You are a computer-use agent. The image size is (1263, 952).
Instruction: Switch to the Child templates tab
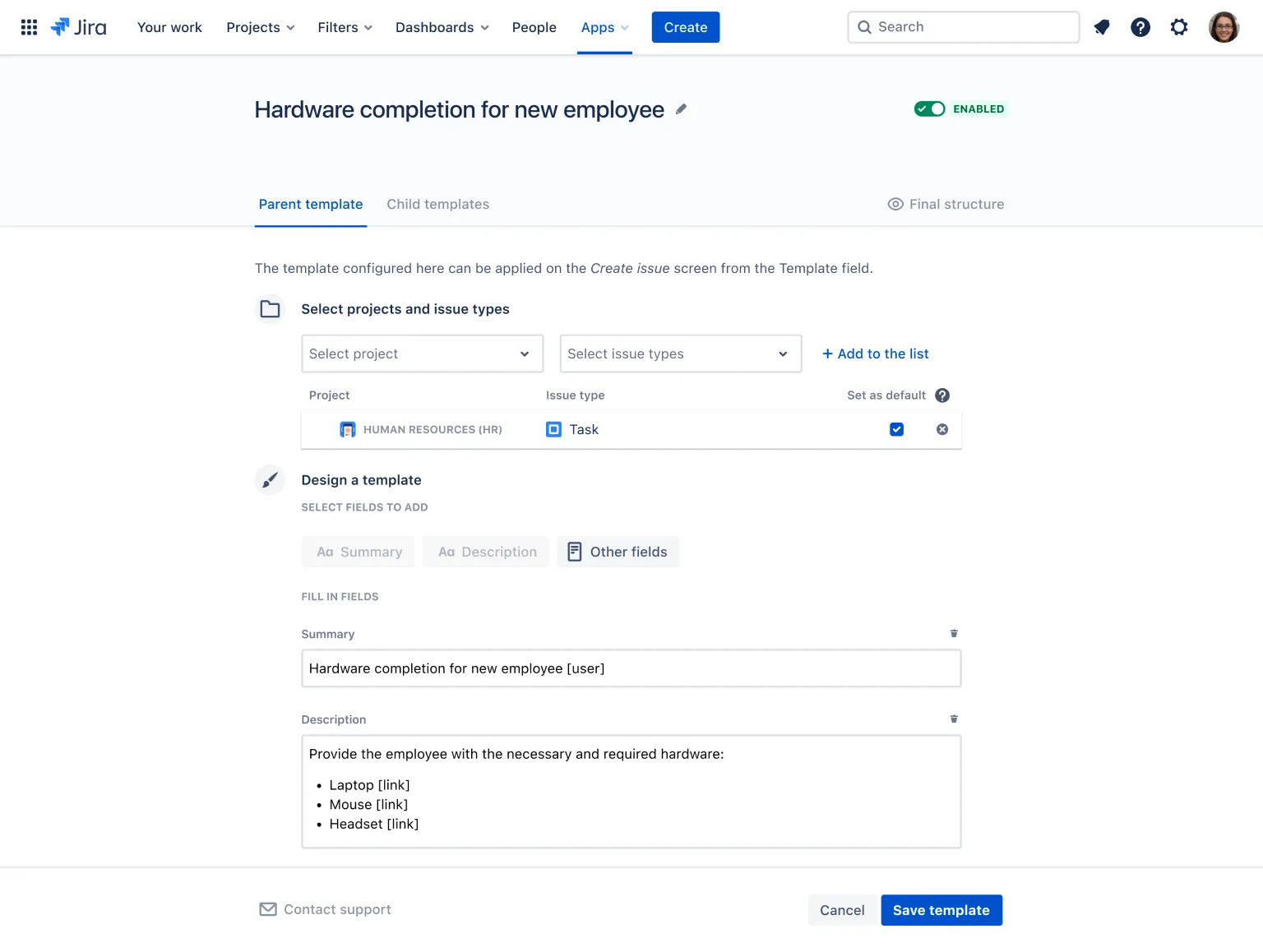coord(437,204)
